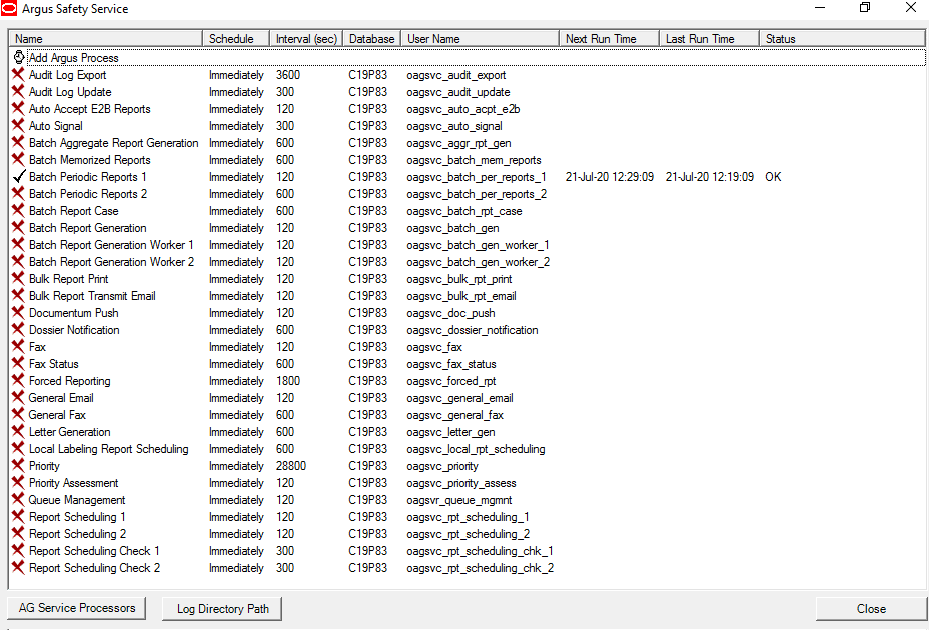Click the red X icon beside Forced Reporting
Viewport: 929px width, 630px height.
pyautogui.click(x=18, y=380)
